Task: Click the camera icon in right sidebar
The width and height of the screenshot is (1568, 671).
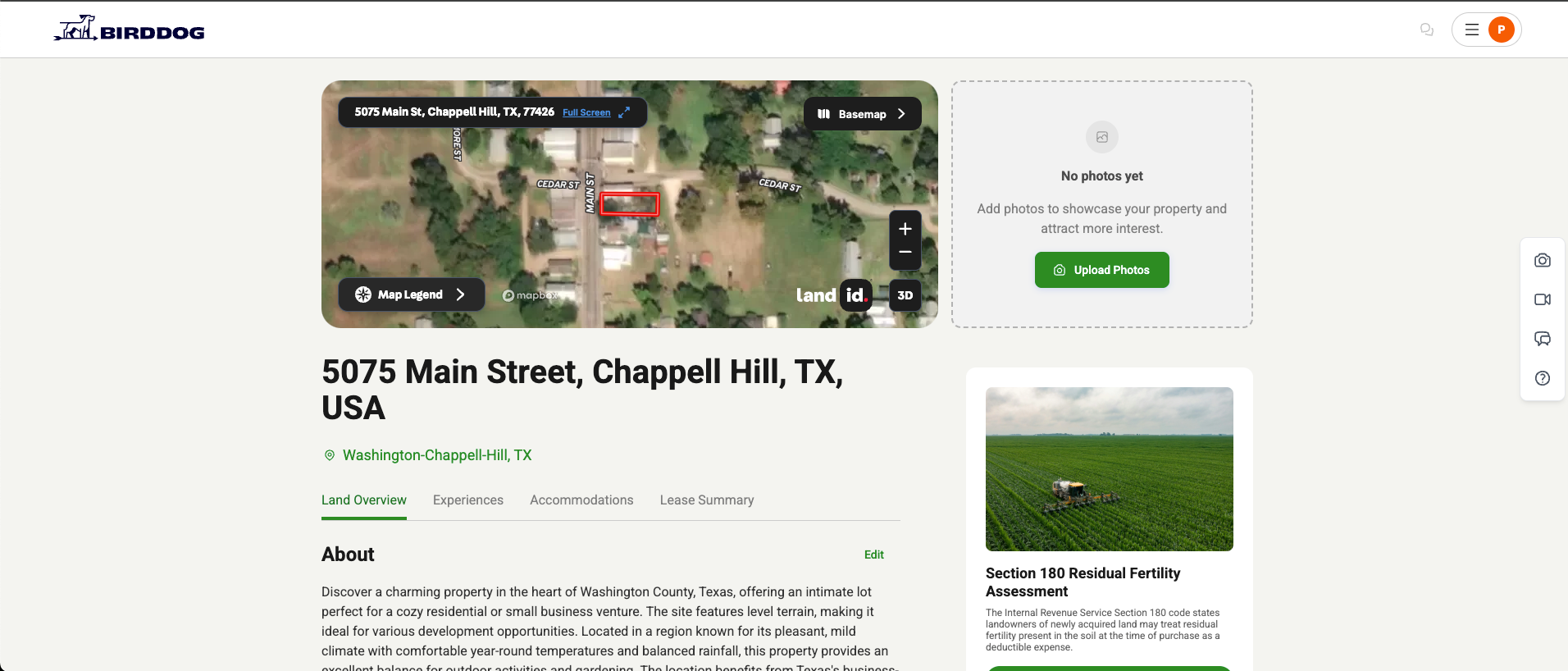Action: [x=1543, y=260]
